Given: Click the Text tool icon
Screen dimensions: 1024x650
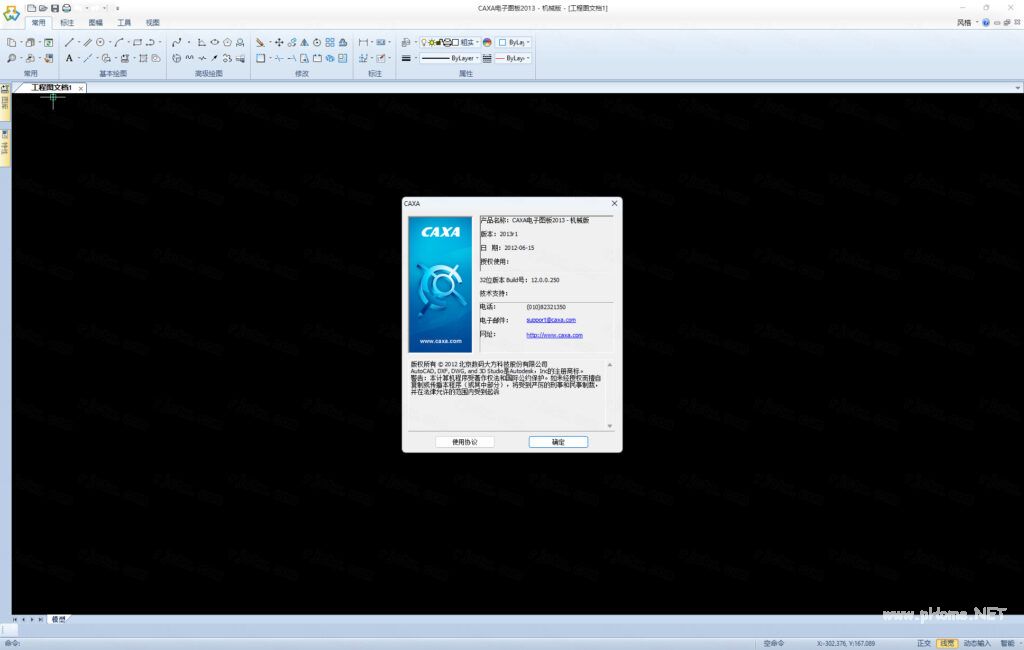Looking at the screenshot, I should click(70, 59).
